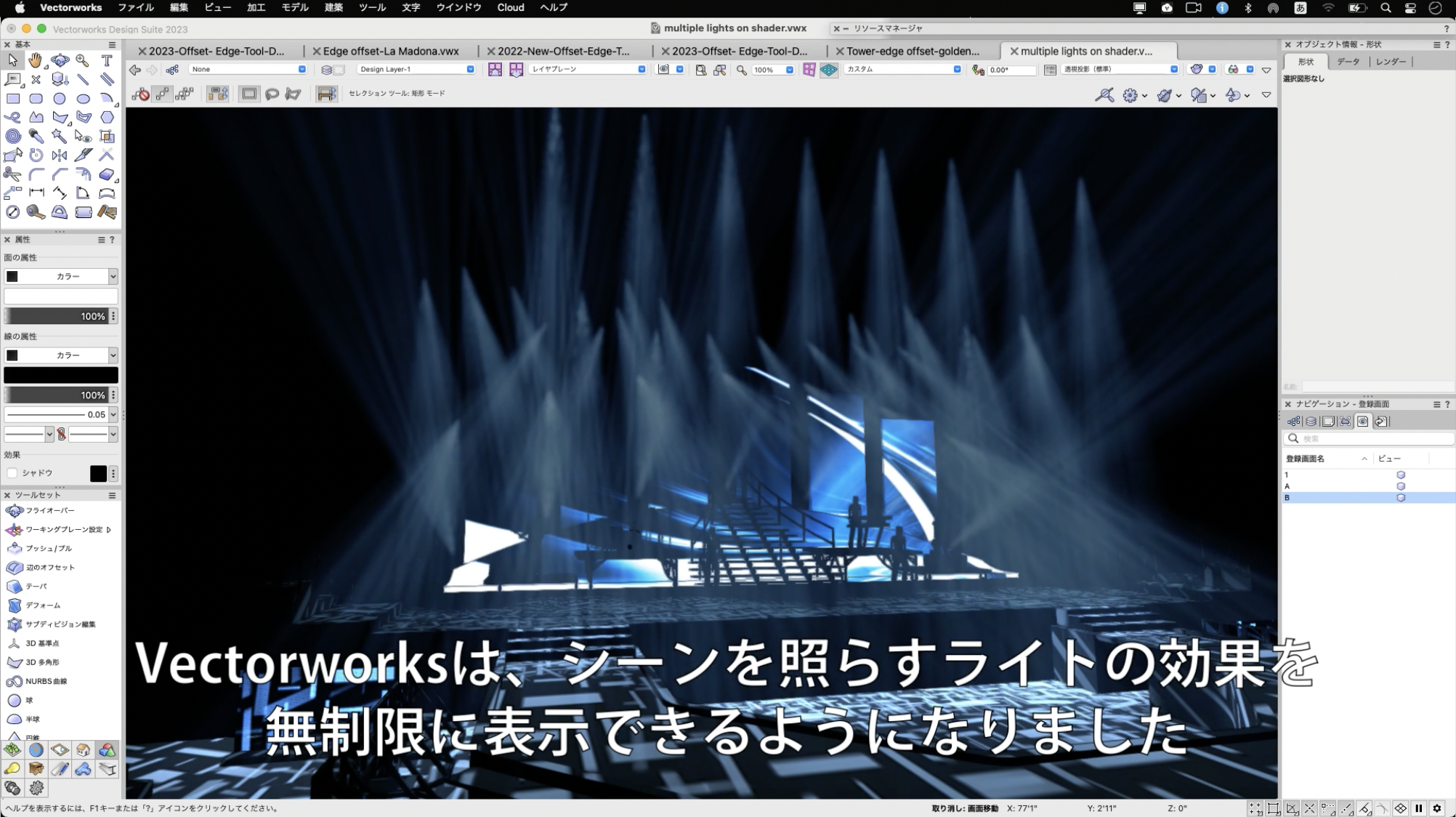Select the Spiral tool
1456x817 pixels.
click(x=13, y=136)
